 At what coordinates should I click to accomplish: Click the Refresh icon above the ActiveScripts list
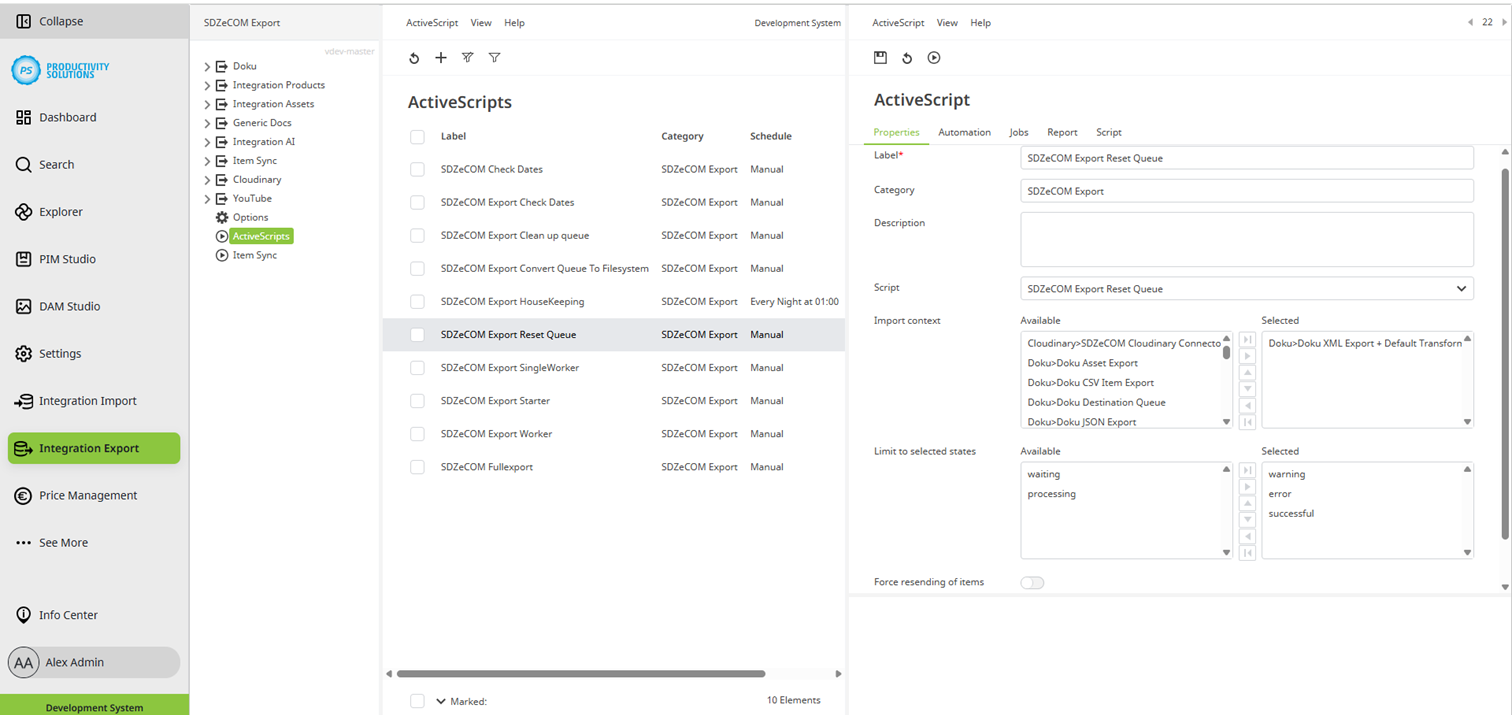coord(414,58)
